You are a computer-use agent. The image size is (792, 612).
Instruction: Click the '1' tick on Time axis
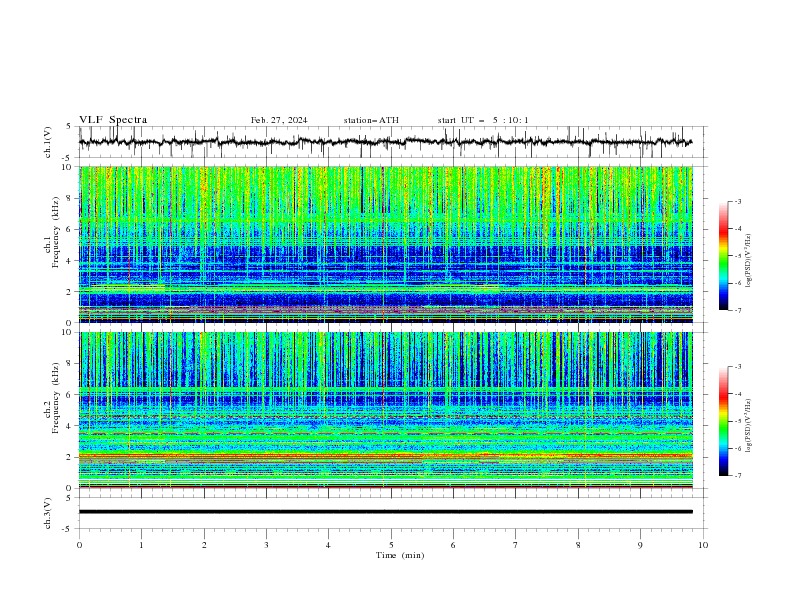tap(141, 545)
